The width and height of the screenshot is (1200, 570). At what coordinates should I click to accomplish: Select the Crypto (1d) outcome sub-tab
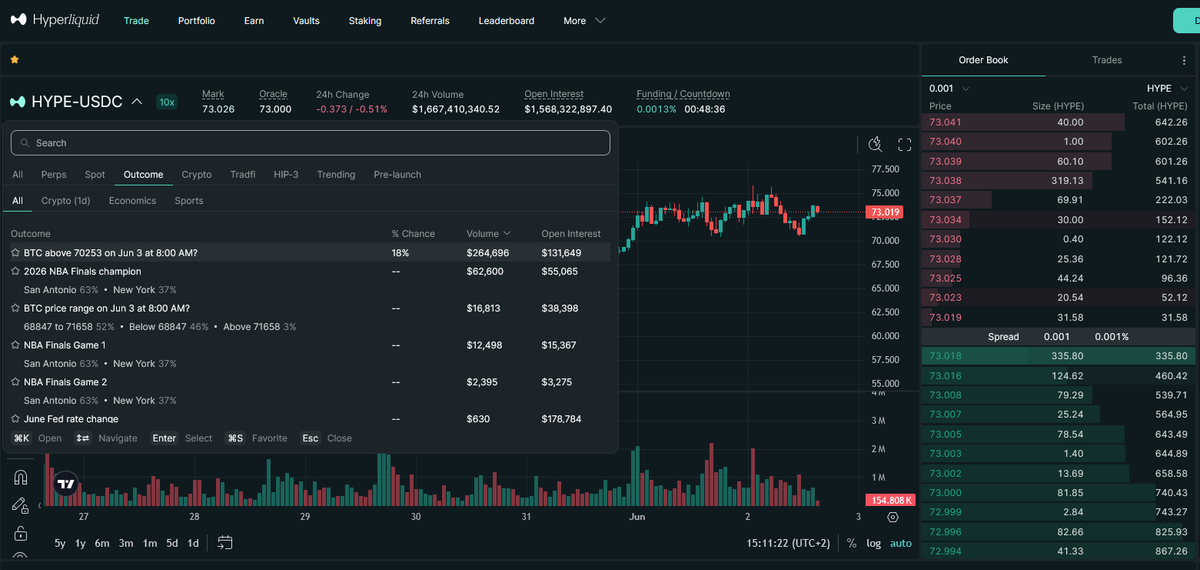point(66,201)
